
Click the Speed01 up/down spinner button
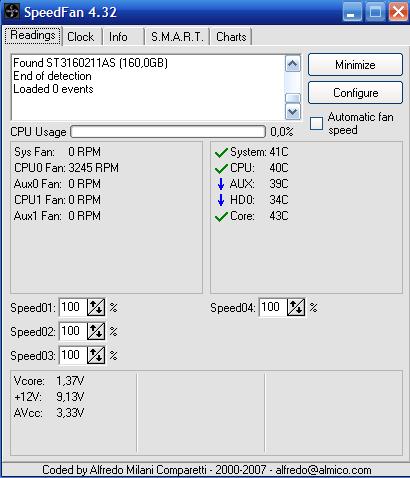point(96,307)
